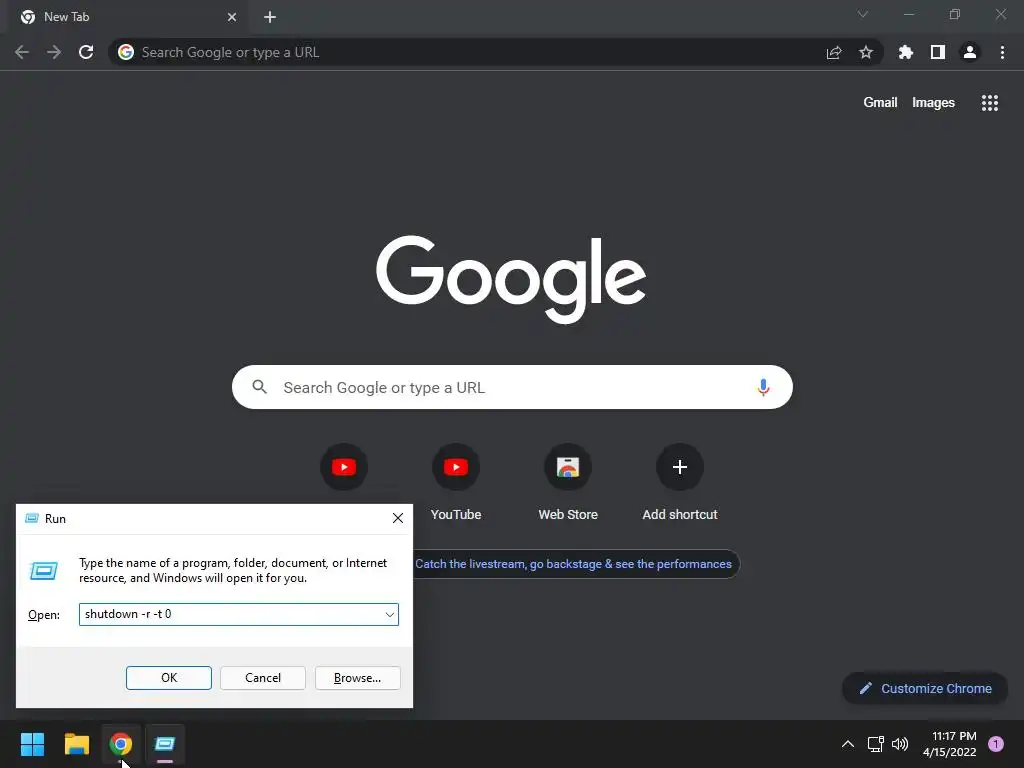Click the Chrome icon on the taskbar
This screenshot has width=1024, height=768.
[120, 744]
